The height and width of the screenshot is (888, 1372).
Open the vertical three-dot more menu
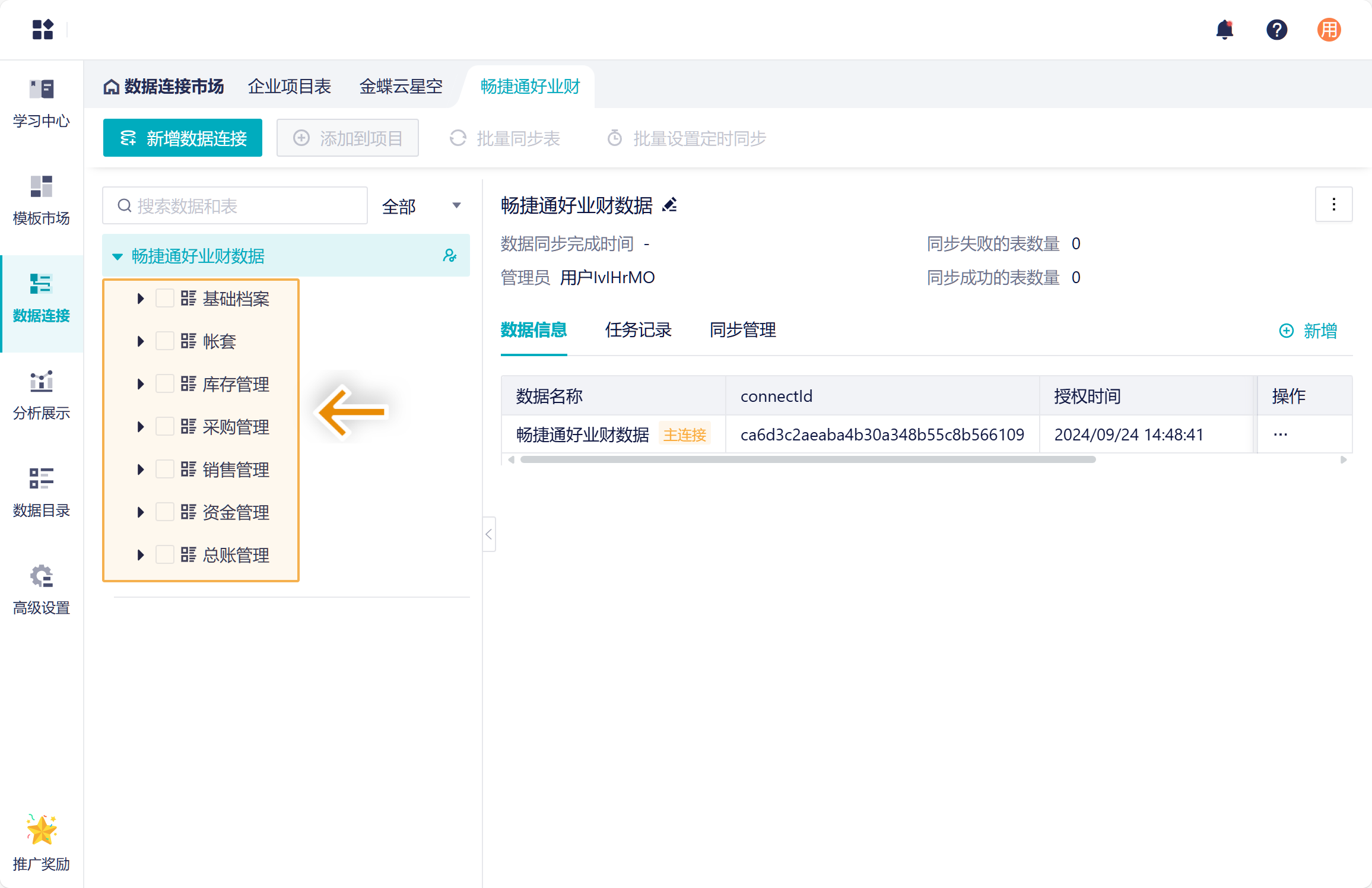pyautogui.click(x=1333, y=205)
